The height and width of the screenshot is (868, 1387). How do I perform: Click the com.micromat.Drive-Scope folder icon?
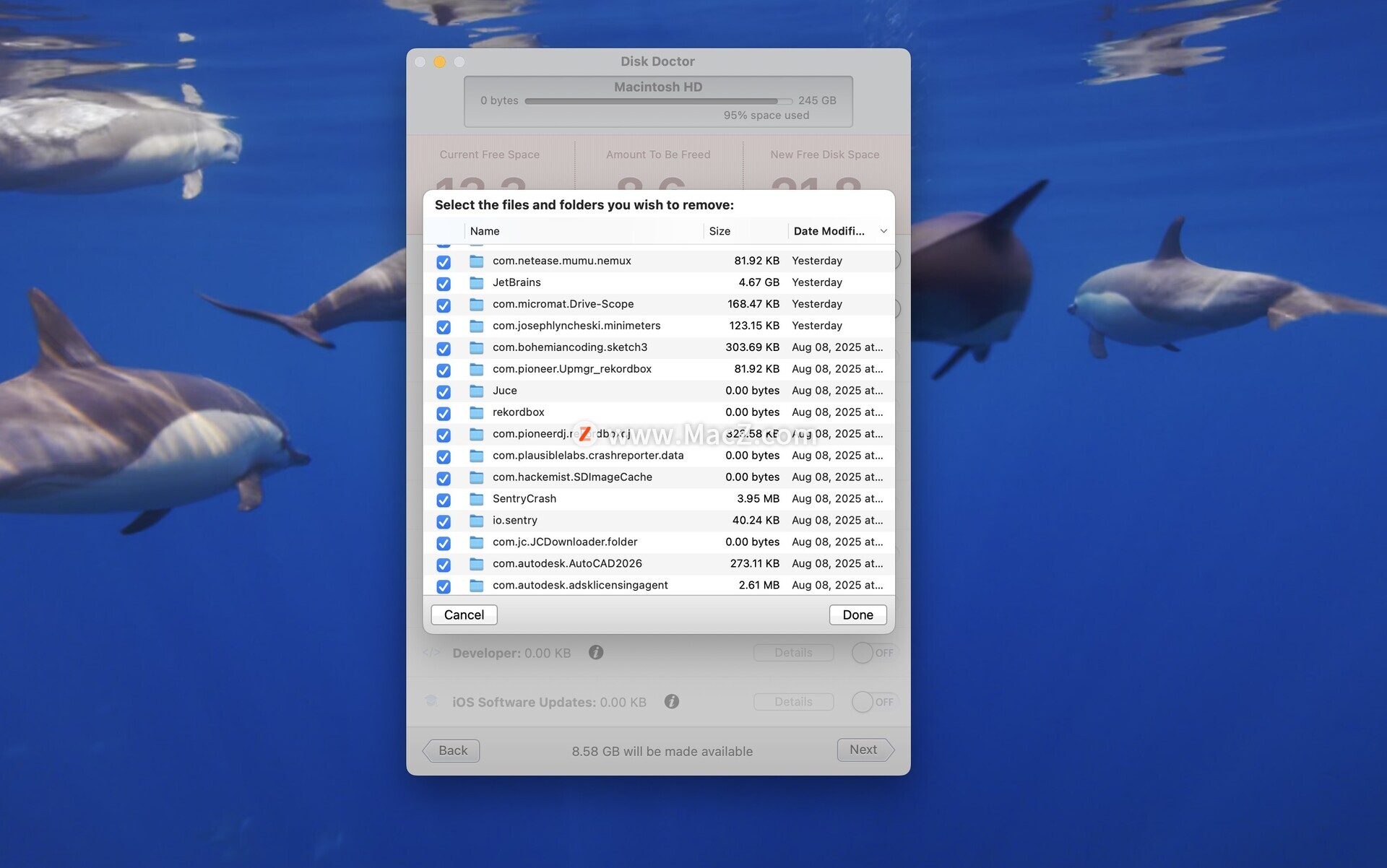[x=477, y=304]
